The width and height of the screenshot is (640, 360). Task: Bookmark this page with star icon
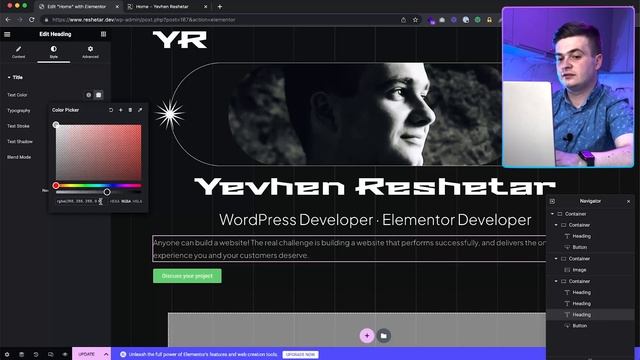pos(416,20)
